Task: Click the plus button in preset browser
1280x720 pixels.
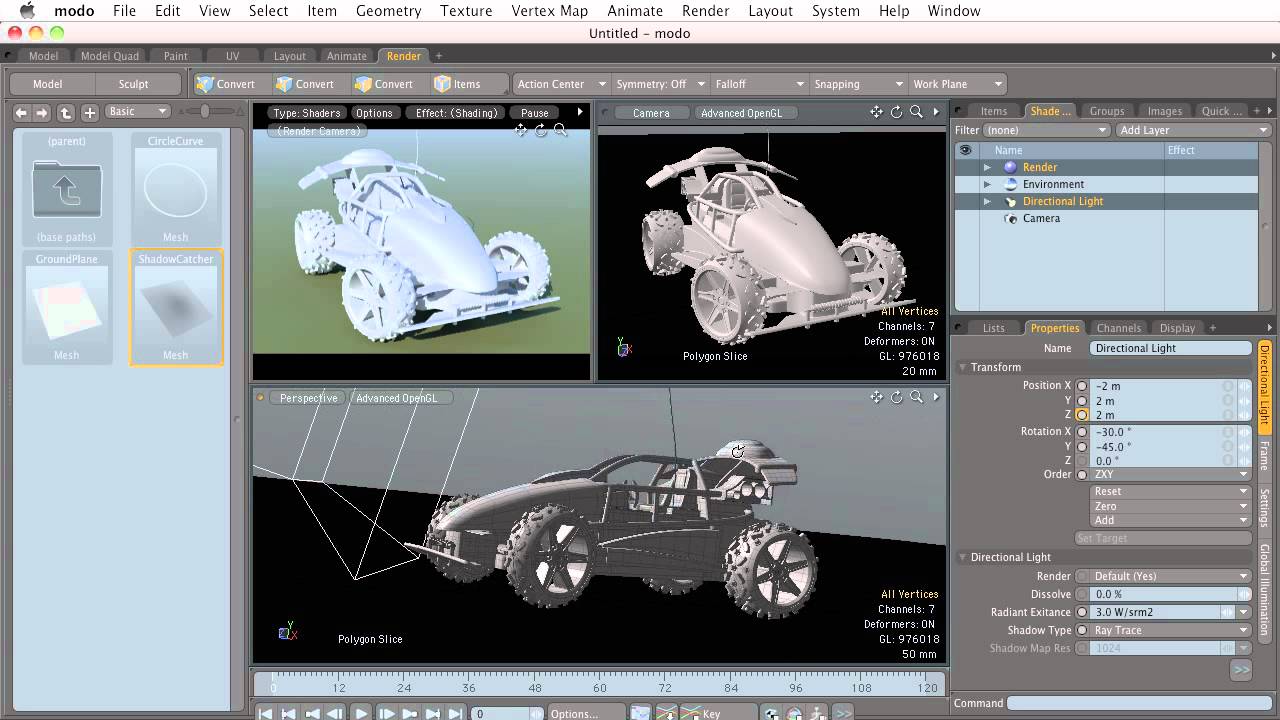Action: (x=90, y=112)
